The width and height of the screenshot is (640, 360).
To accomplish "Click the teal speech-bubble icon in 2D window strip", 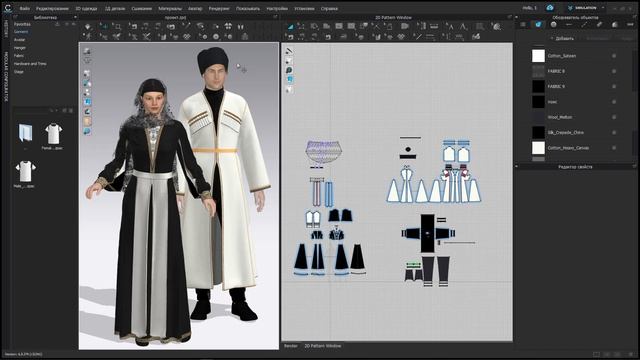I will point(289,70).
